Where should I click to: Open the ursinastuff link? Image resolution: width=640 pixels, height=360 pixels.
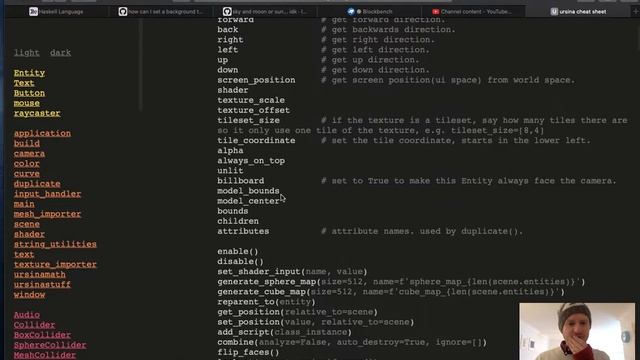[x=42, y=284]
